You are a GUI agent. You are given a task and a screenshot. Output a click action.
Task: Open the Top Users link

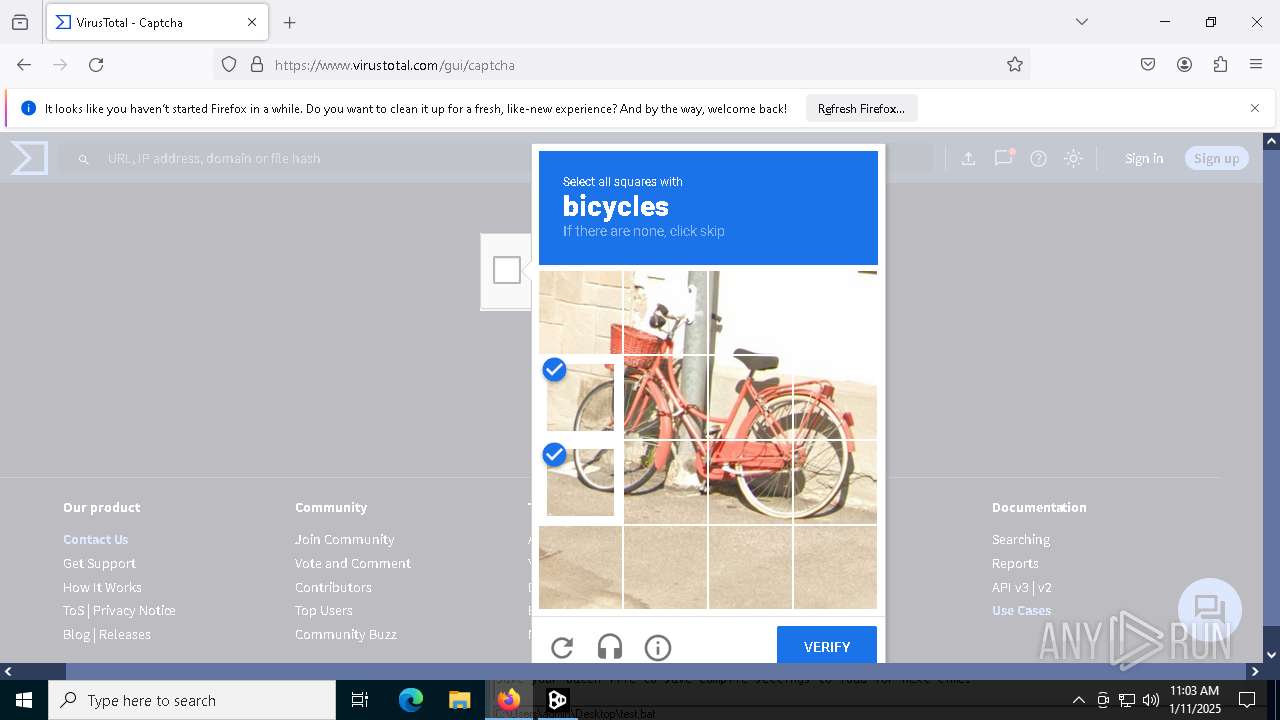coord(323,610)
